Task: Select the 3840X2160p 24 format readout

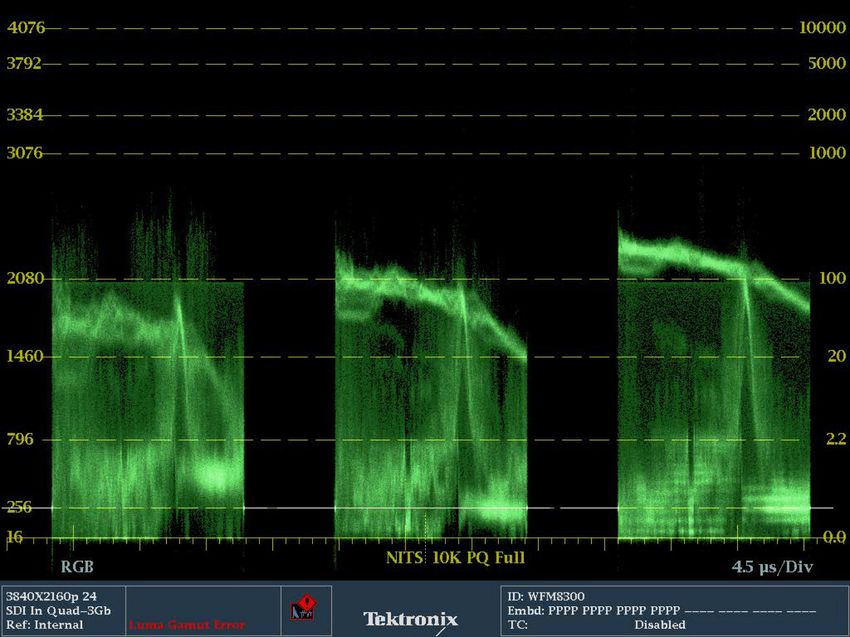Action: pos(51,596)
